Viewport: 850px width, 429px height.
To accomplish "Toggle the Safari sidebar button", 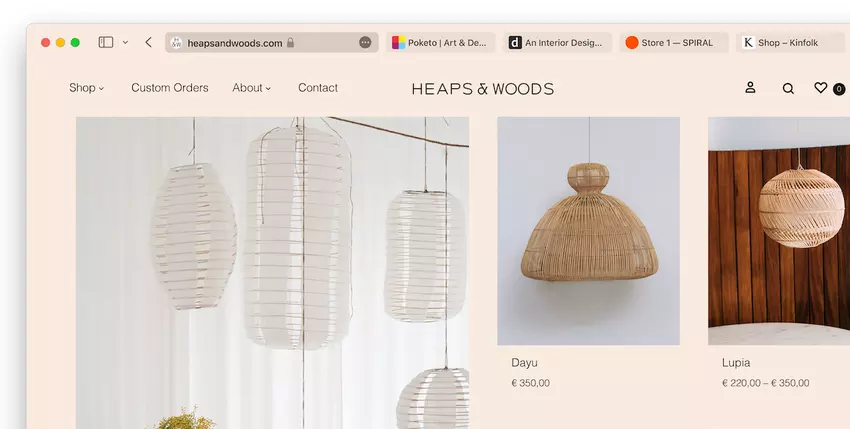I will coord(106,43).
